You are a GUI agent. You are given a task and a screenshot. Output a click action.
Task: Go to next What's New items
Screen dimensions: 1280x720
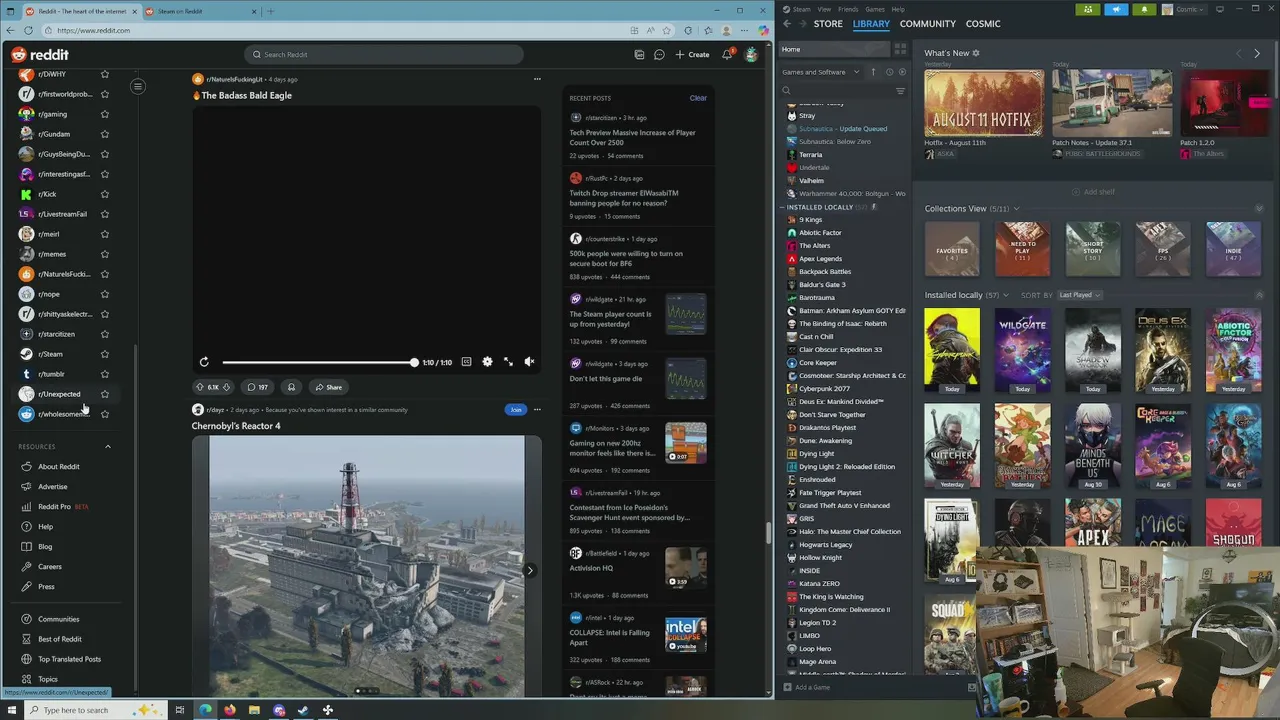tap(1257, 53)
